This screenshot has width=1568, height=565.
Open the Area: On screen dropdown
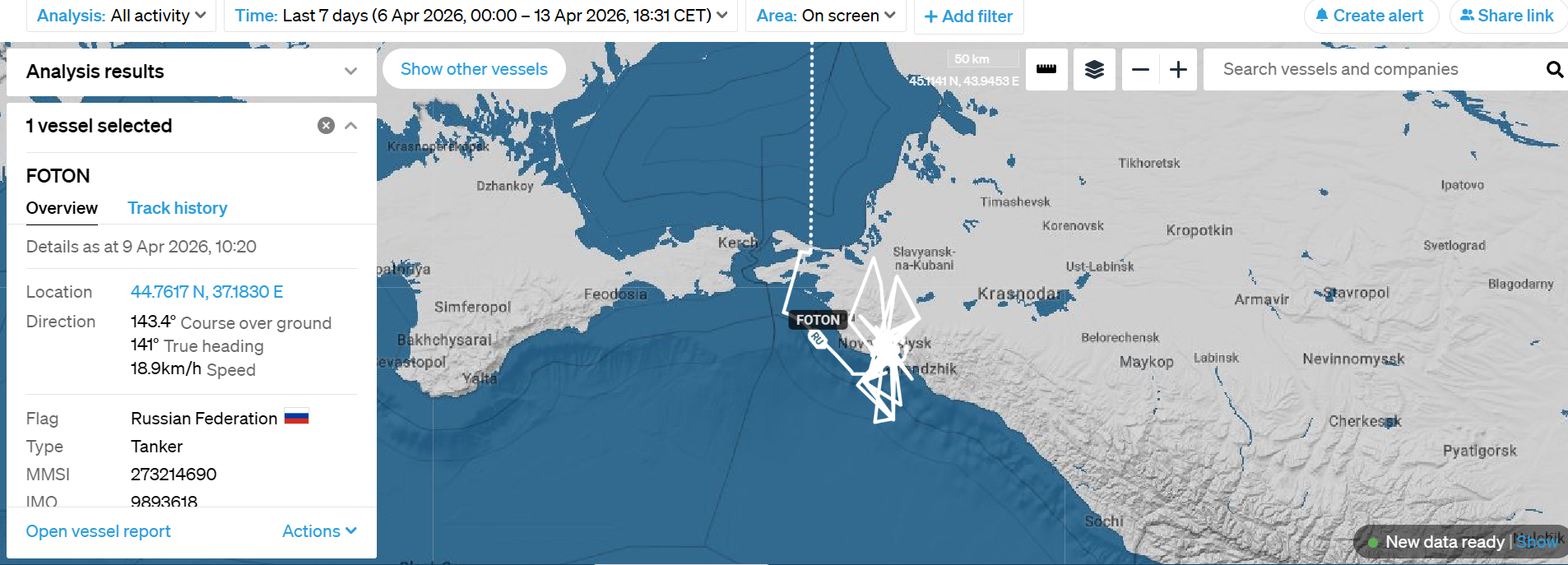click(825, 16)
